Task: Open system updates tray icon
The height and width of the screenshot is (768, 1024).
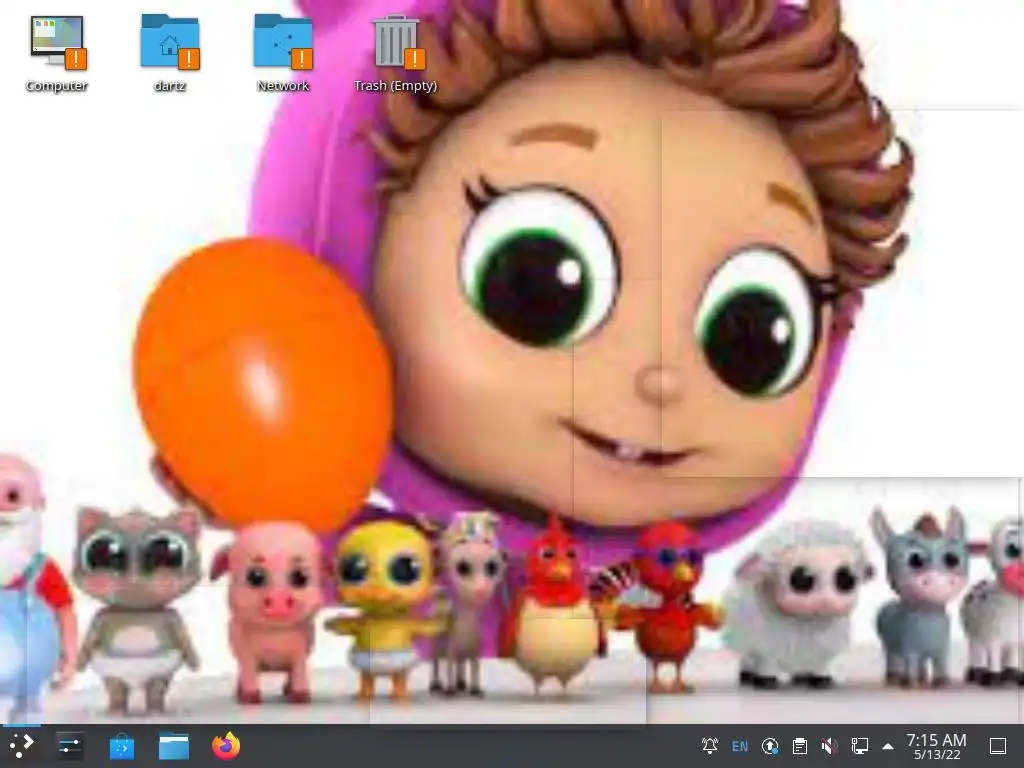Action: click(x=770, y=746)
